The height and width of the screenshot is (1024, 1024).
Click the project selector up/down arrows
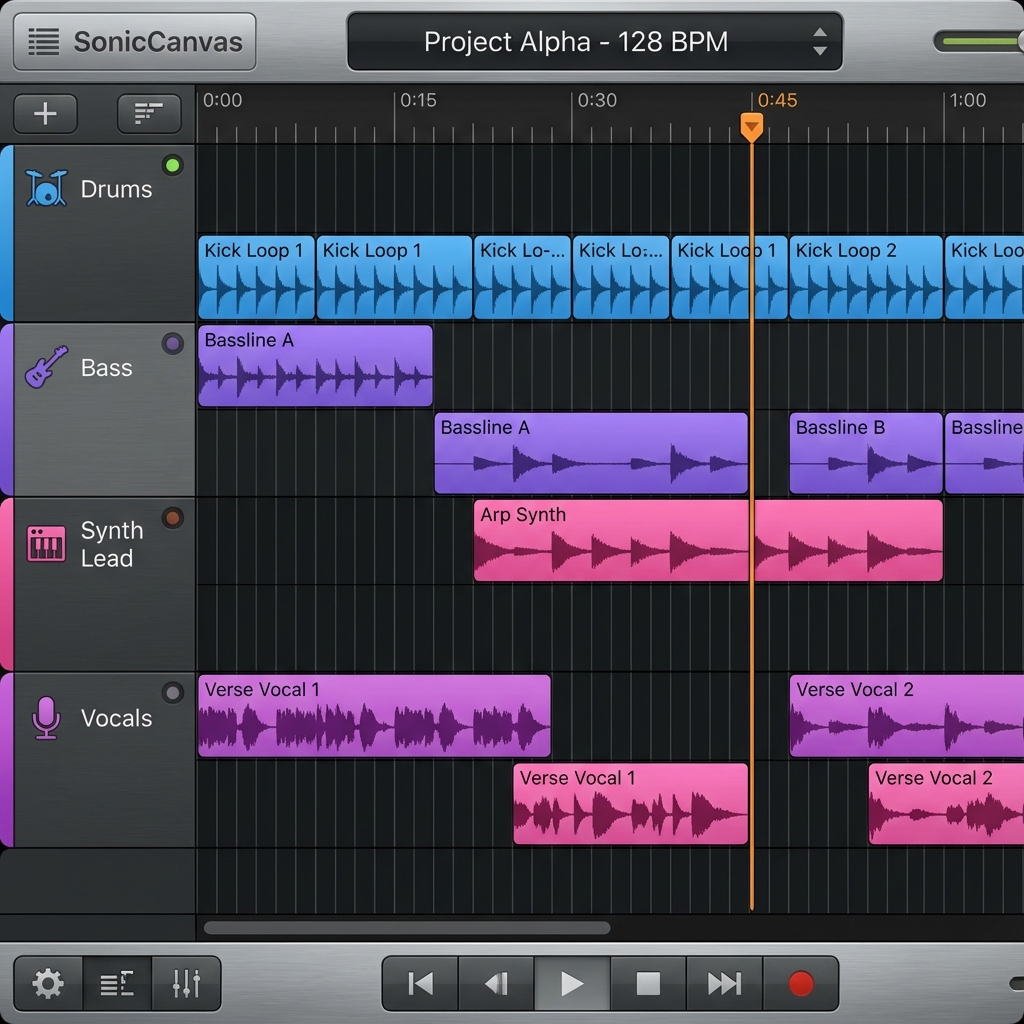pyautogui.click(x=819, y=42)
